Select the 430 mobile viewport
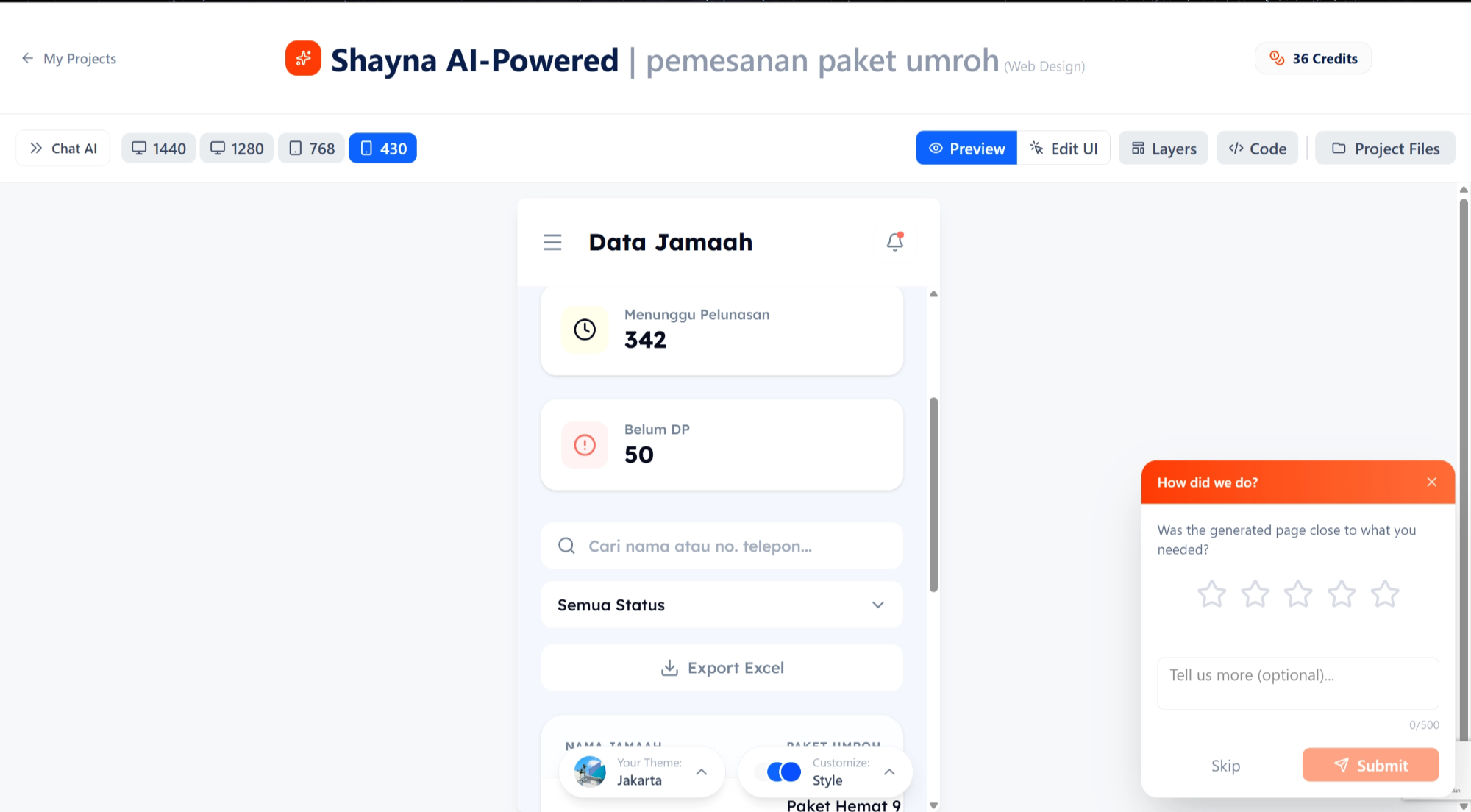Screen dimensions: 1471x812 pyautogui.click(x=382, y=148)
